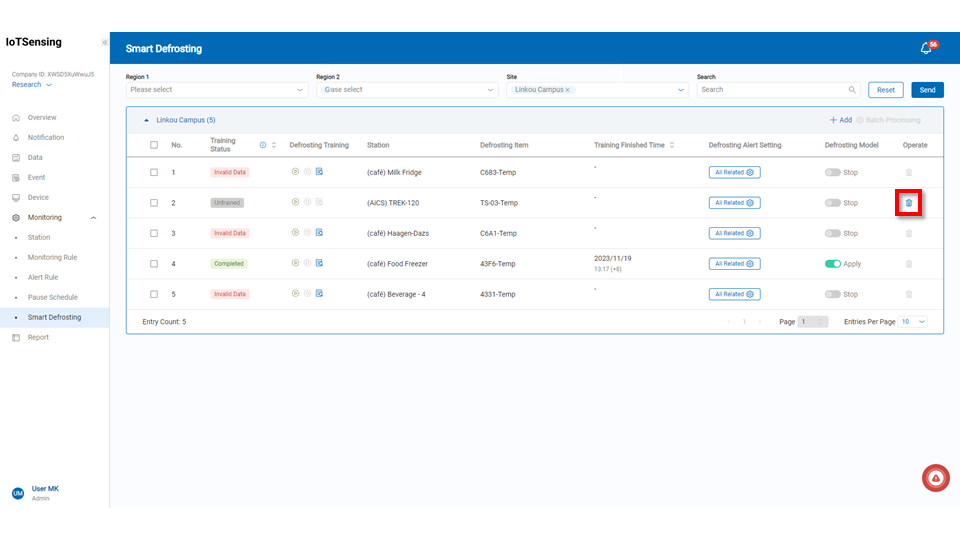Delete the TREK-120 row with trash icon
This screenshot has height=540, width=960.
coord(908,203)
